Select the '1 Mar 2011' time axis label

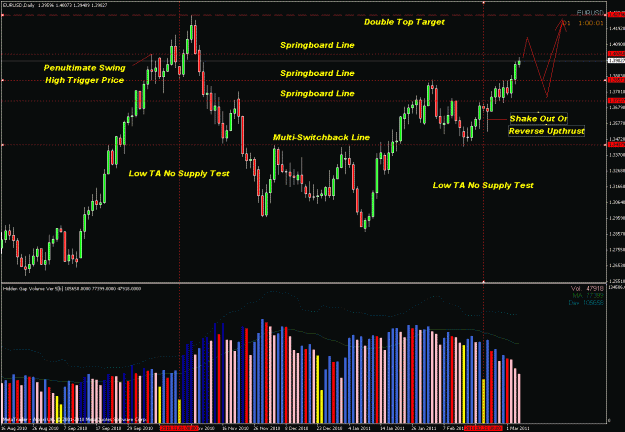coord(518,428)
